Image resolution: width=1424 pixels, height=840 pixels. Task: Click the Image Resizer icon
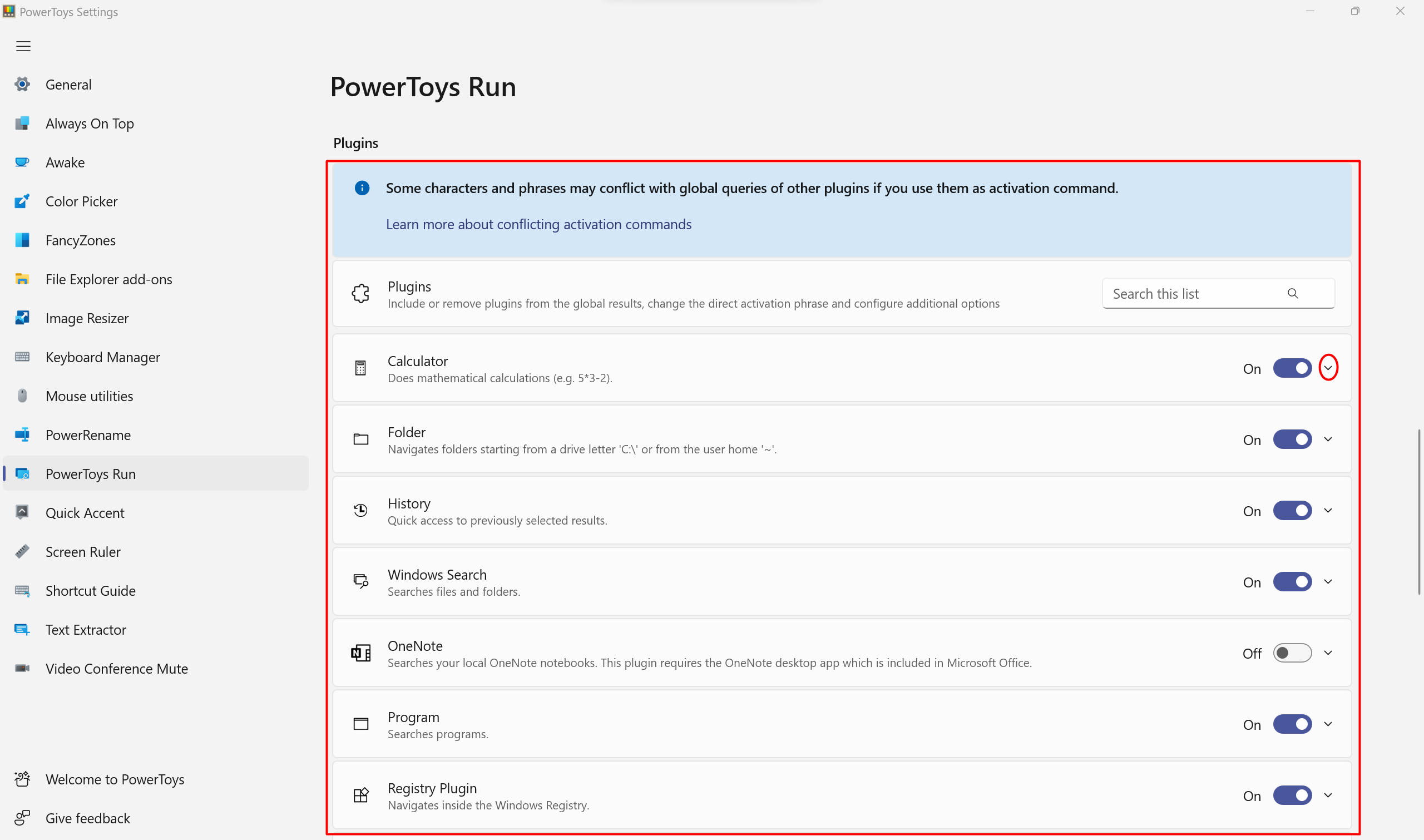point(22,318)
